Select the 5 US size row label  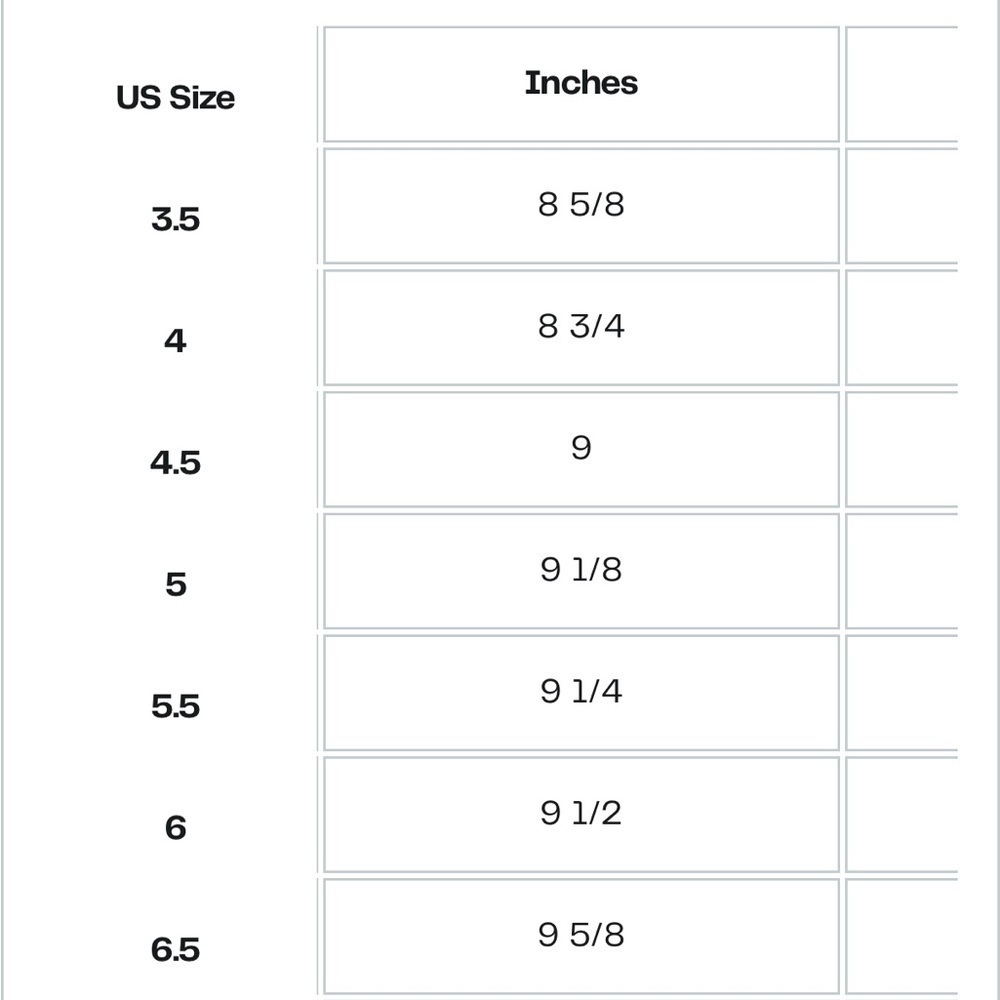point(175,584)
